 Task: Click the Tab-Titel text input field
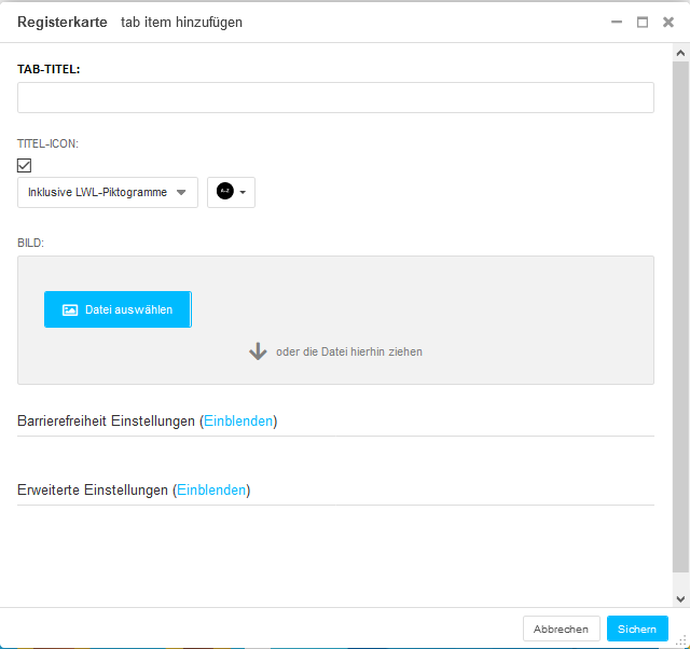(x=335, y=97)
